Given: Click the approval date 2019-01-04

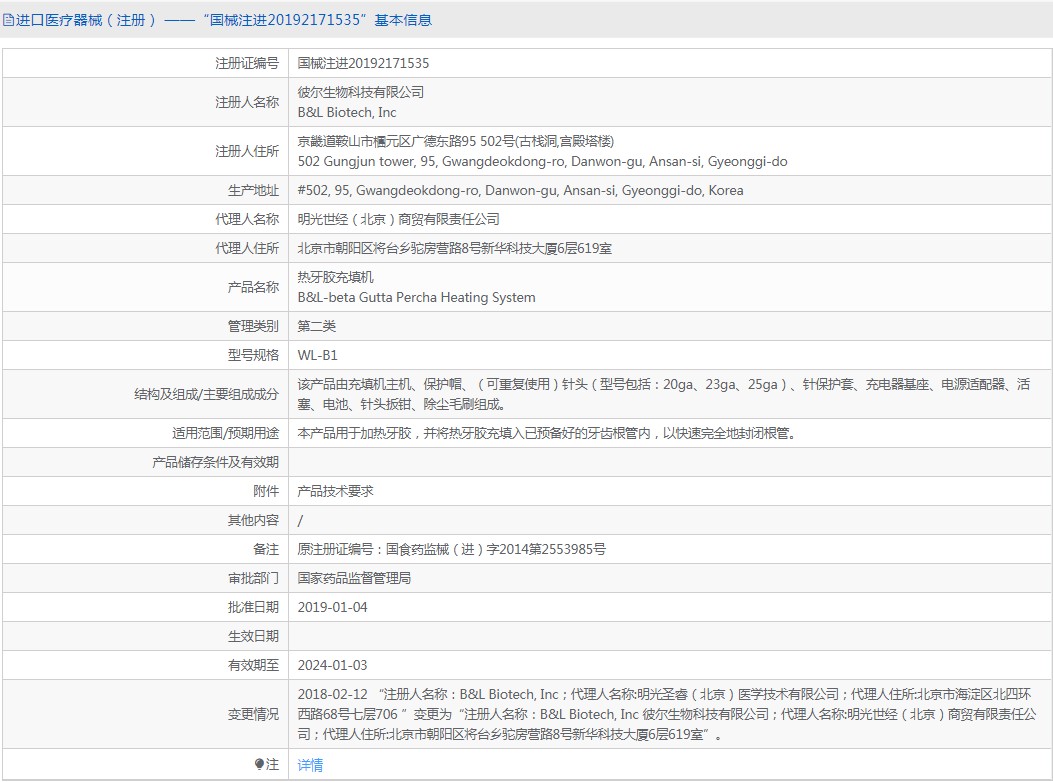Looking at the screenshot, I should point(332,607).
